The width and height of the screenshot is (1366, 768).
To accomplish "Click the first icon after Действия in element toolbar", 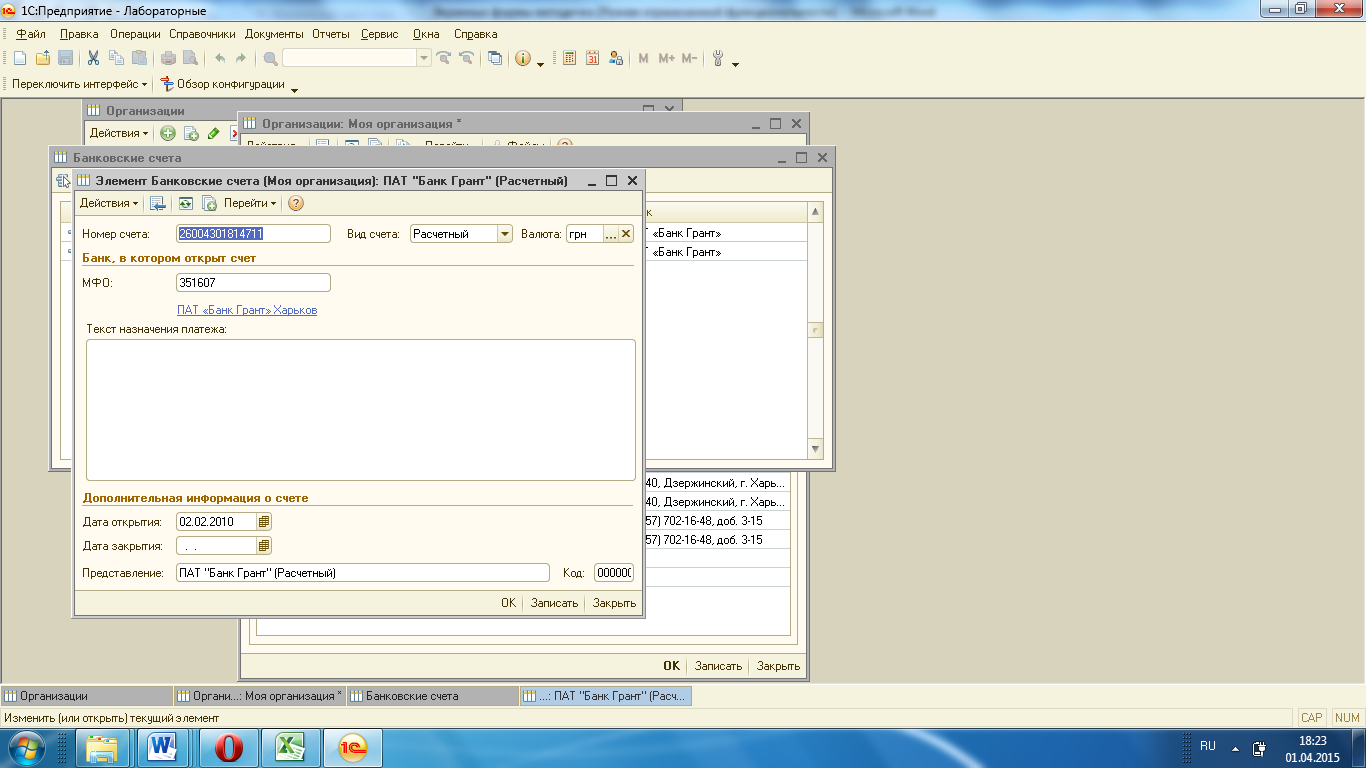I will pos(158,203).
